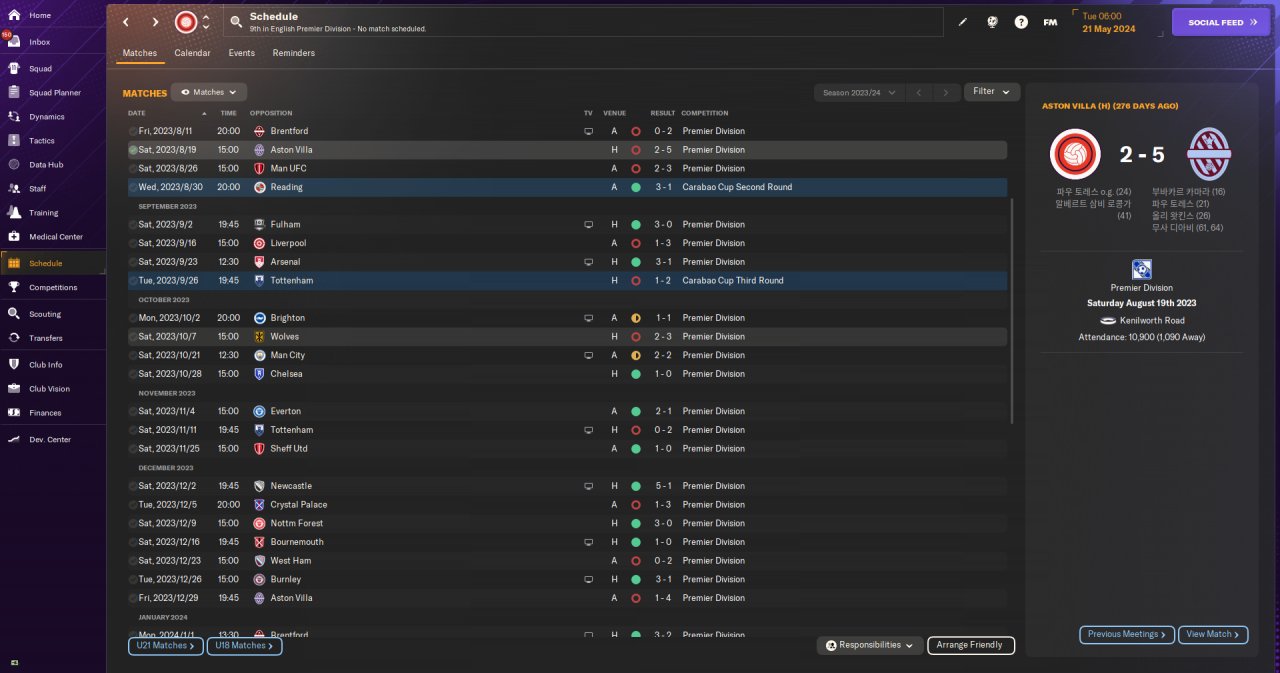1280x673 pixels.
Task: Switch to the Matches tab
Action: [x=140, y=53]
